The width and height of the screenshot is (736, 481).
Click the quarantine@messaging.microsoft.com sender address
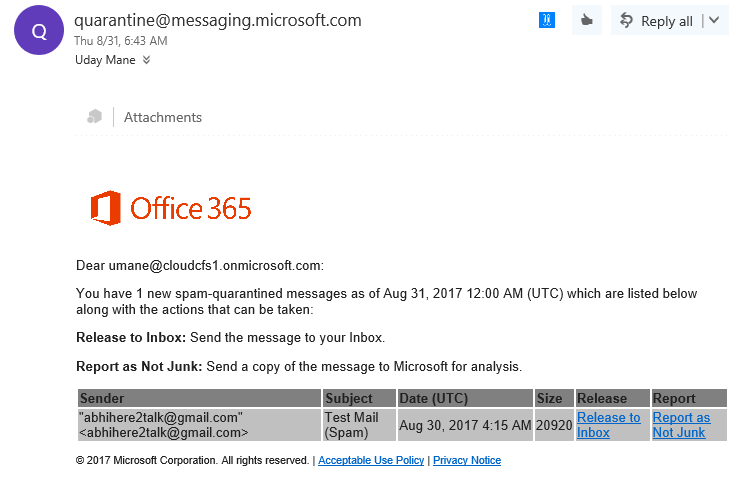[x=218, y=20]
